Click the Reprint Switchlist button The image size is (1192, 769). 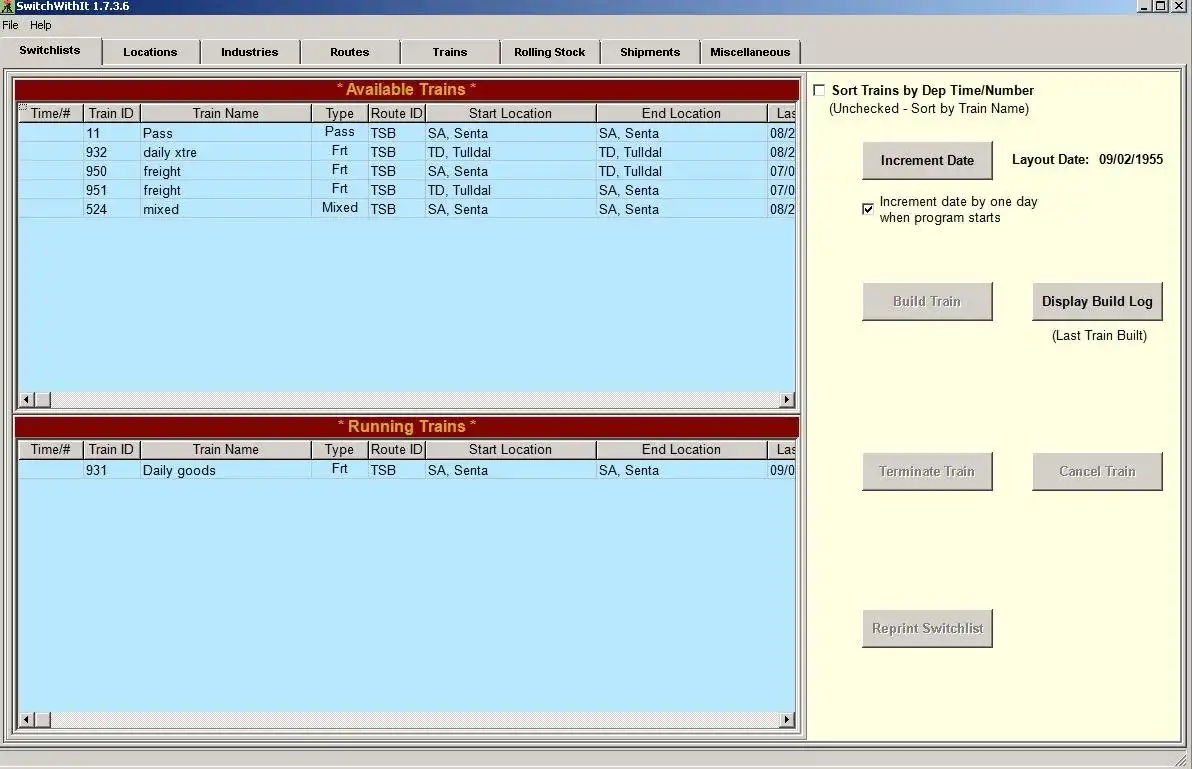click(926, 628)
